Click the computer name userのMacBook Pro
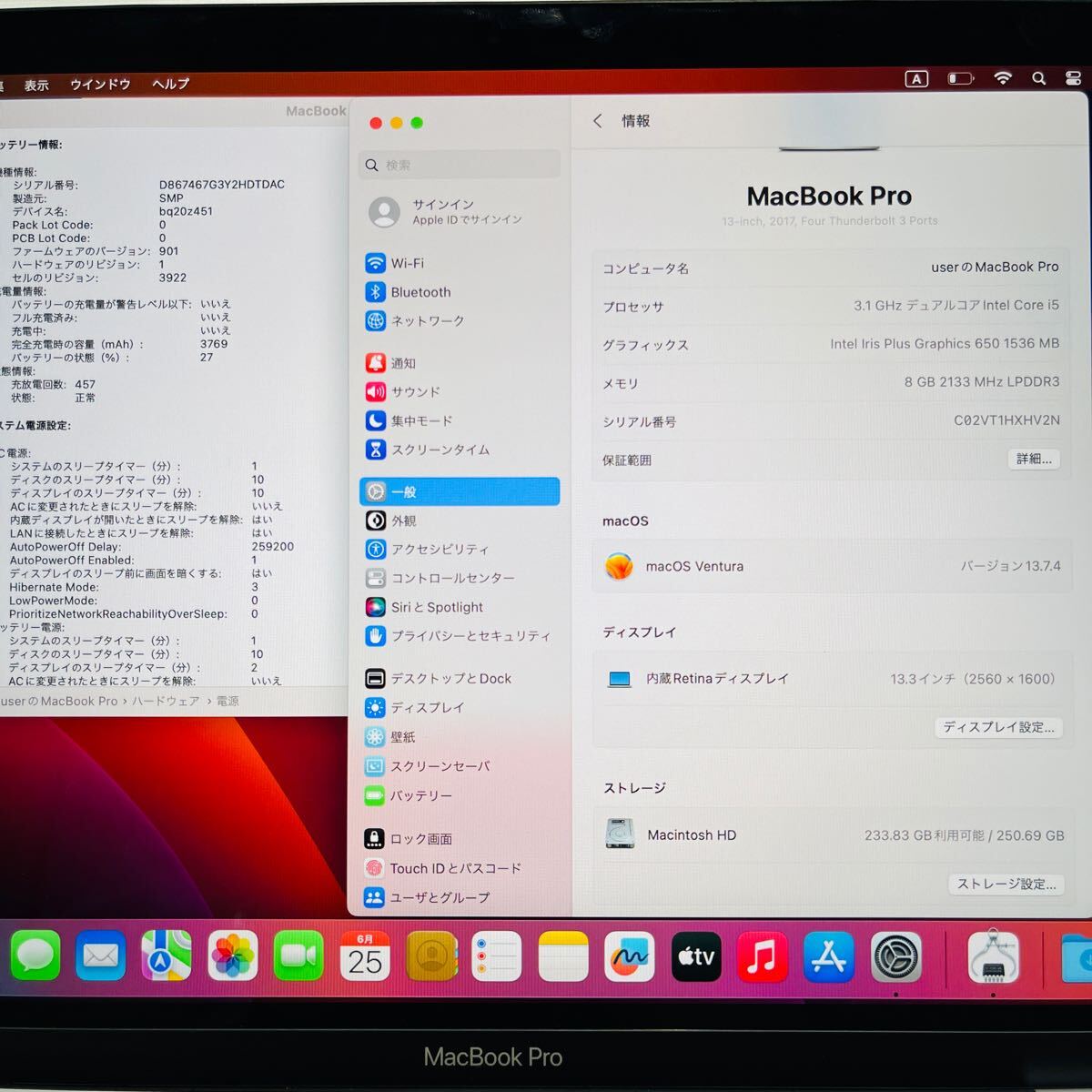1092x1092 pixels. [x=995, y=267]
